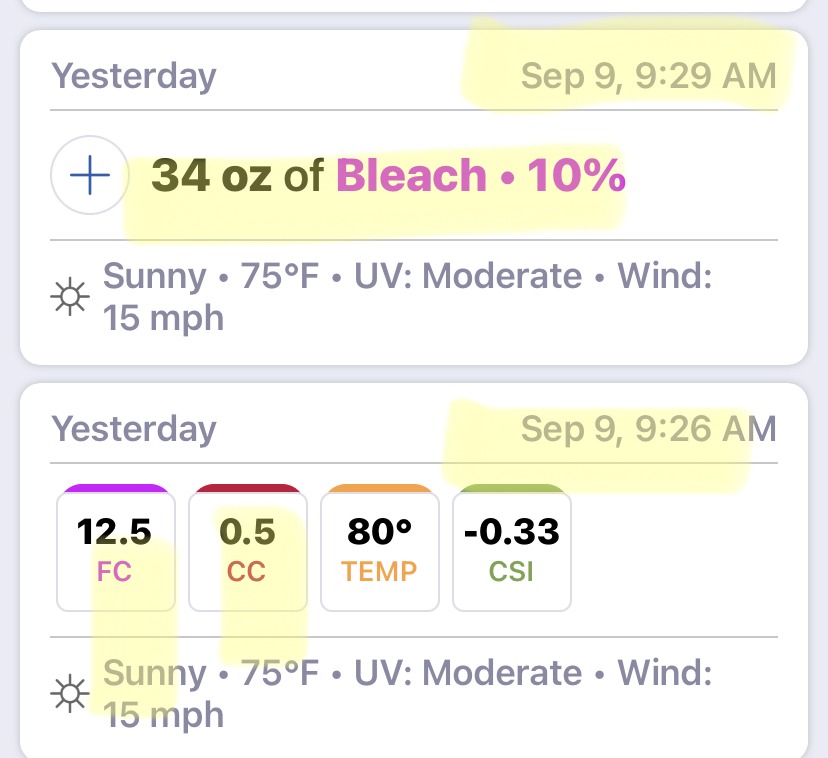
Task: Click the sun icon in bleach card
Action: coord(70,297)
